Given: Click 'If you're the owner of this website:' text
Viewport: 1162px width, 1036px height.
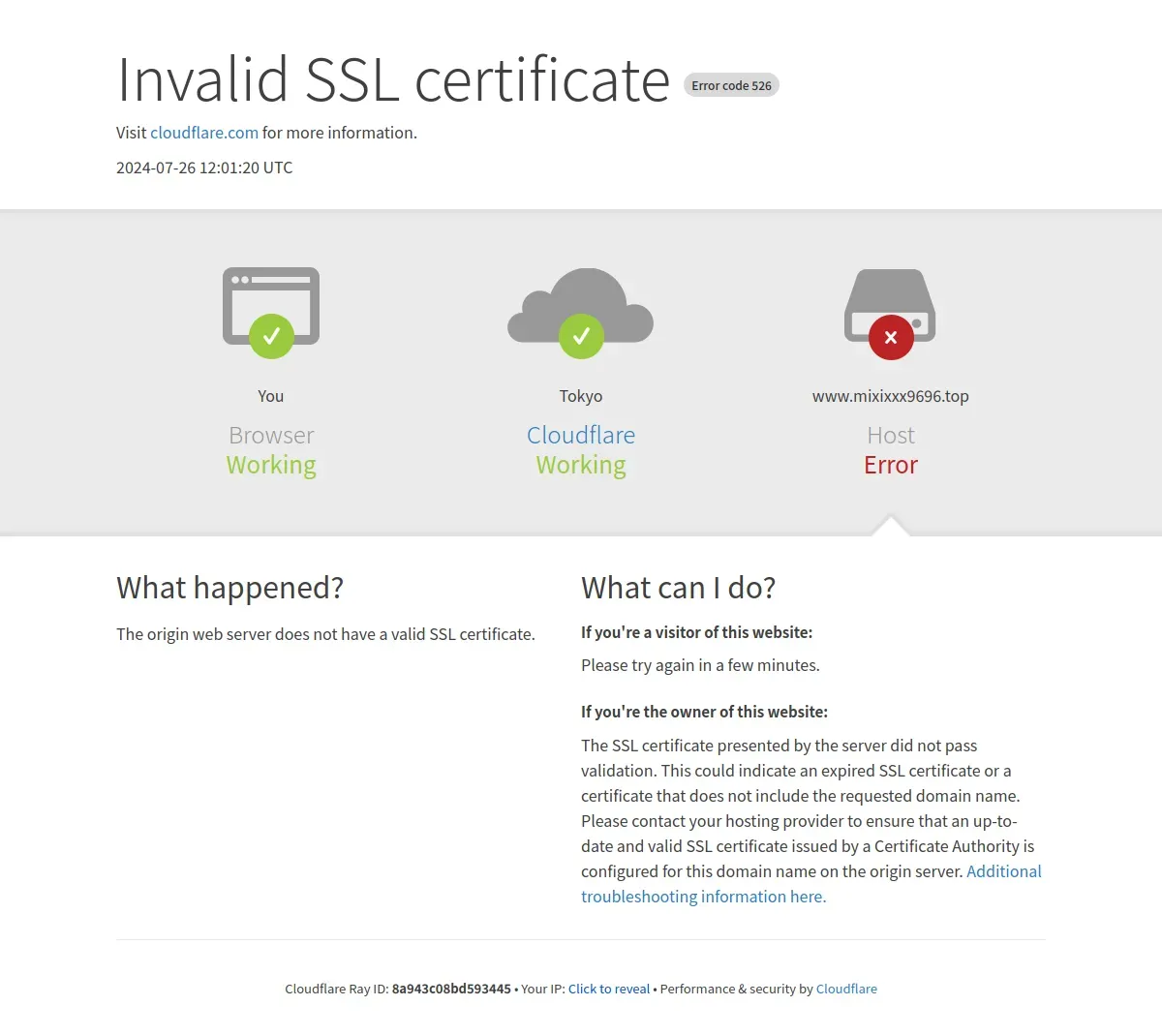Looking at the screenshot, I should click(704, 712).
